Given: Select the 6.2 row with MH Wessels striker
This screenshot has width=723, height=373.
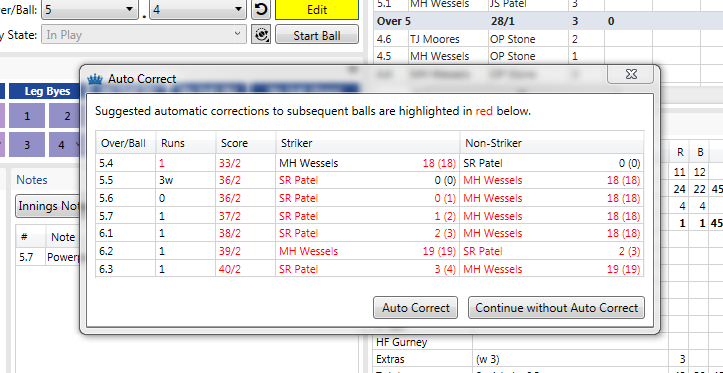Looking at the screenshot, I should pos(369,251).
